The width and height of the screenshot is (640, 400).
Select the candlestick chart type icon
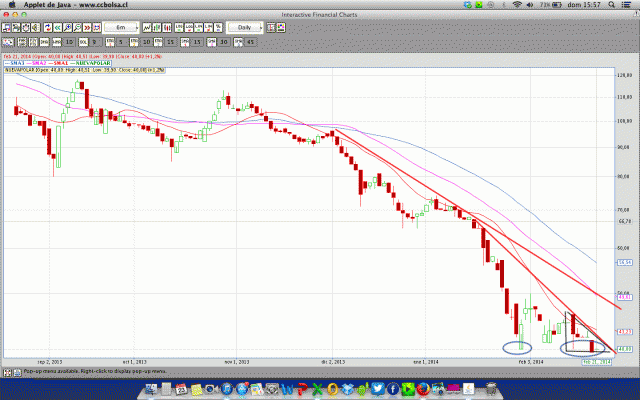167,27
